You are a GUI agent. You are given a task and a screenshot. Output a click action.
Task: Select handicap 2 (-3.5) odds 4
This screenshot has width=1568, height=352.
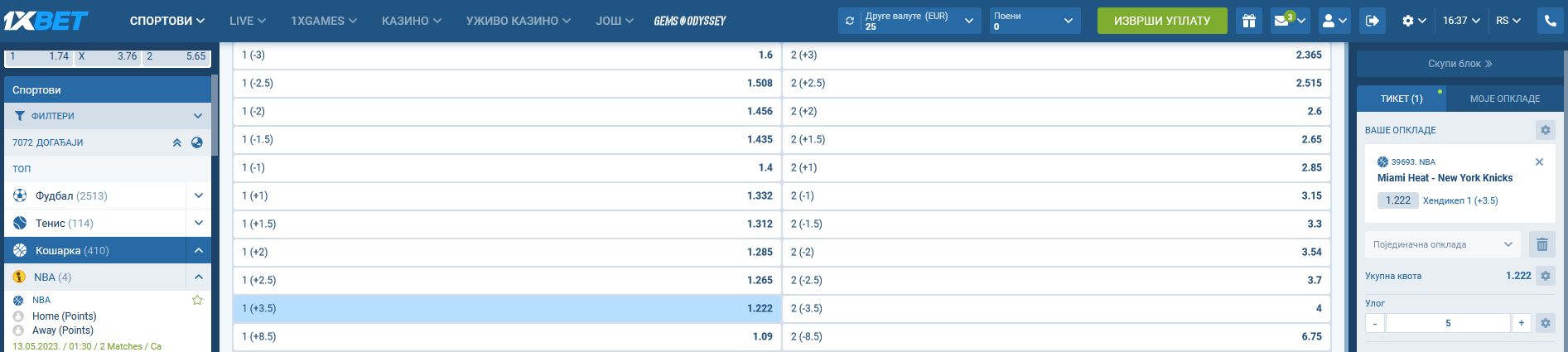point(1056,308)
